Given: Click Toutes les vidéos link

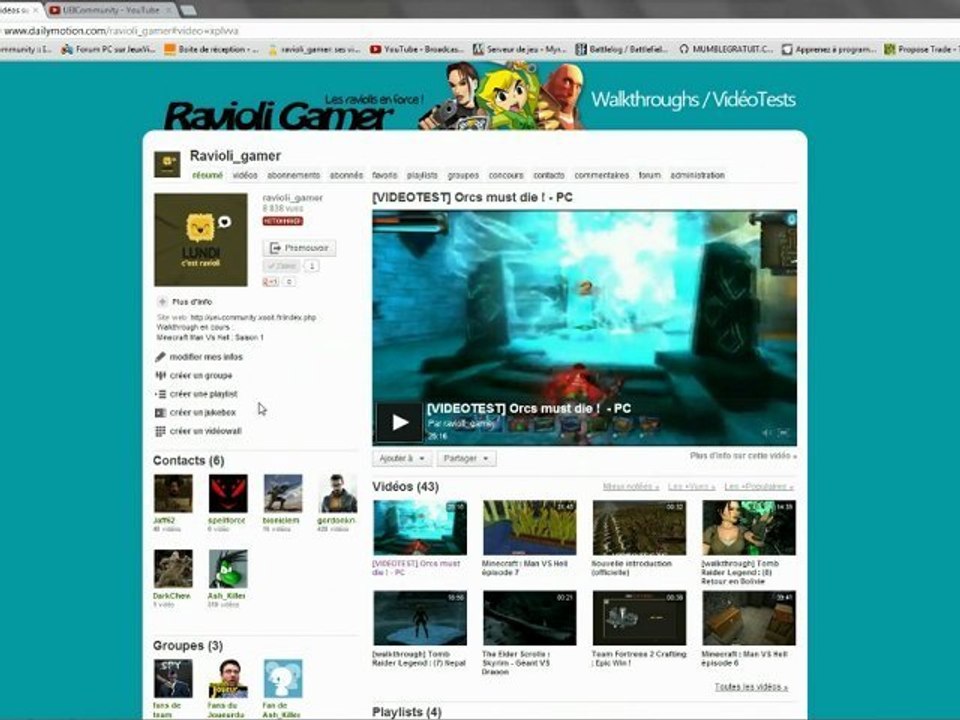Looking at the screenshot, I should click(751, 687).
